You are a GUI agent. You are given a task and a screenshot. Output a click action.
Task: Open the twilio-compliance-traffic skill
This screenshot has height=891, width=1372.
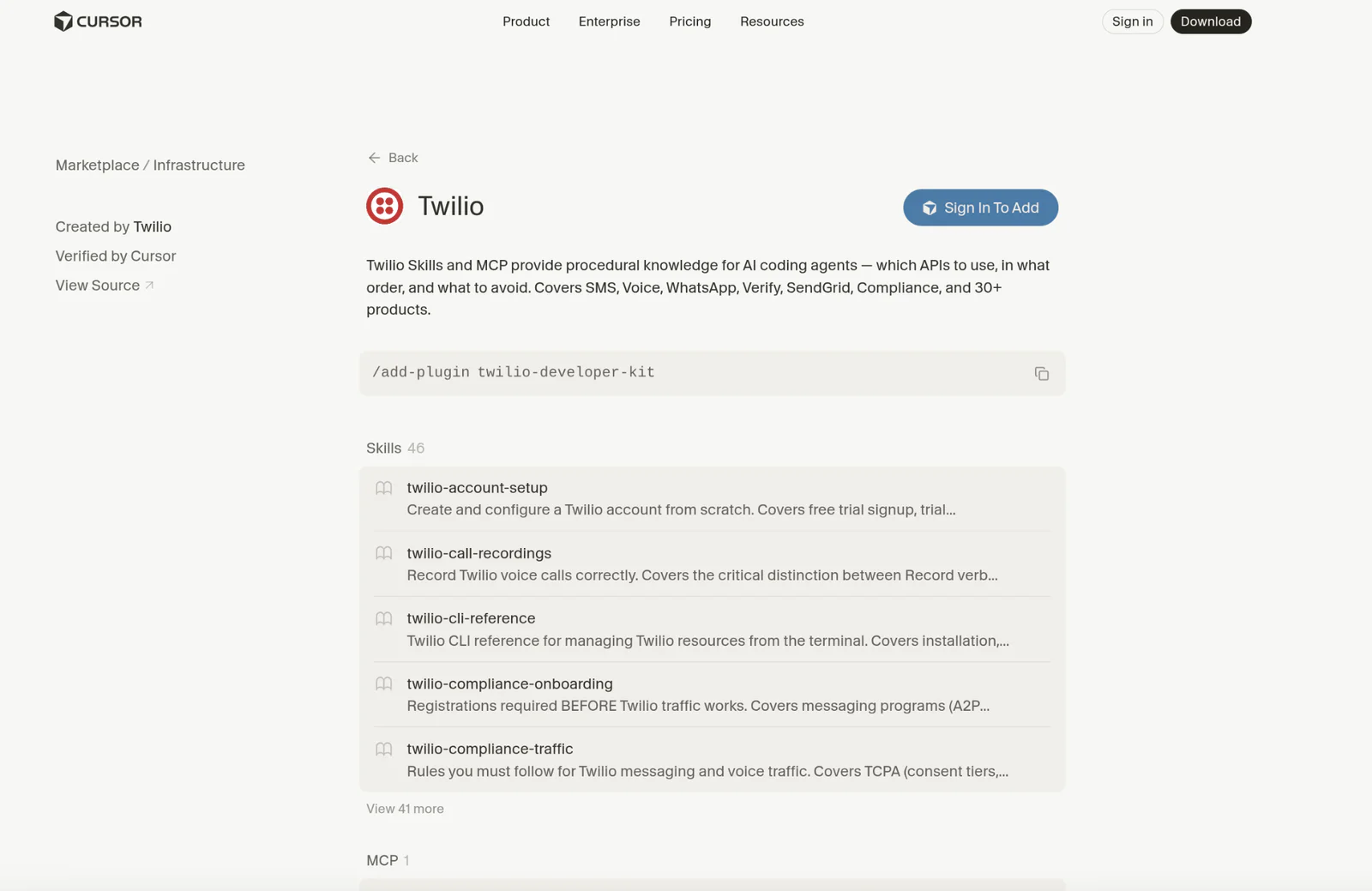coord(712,760)
